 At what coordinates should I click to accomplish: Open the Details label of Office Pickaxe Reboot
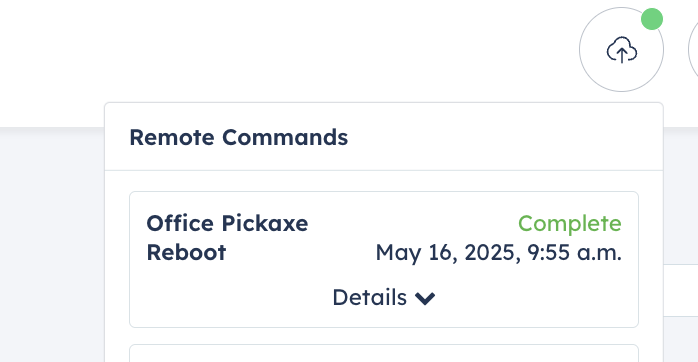coord(369,297)
